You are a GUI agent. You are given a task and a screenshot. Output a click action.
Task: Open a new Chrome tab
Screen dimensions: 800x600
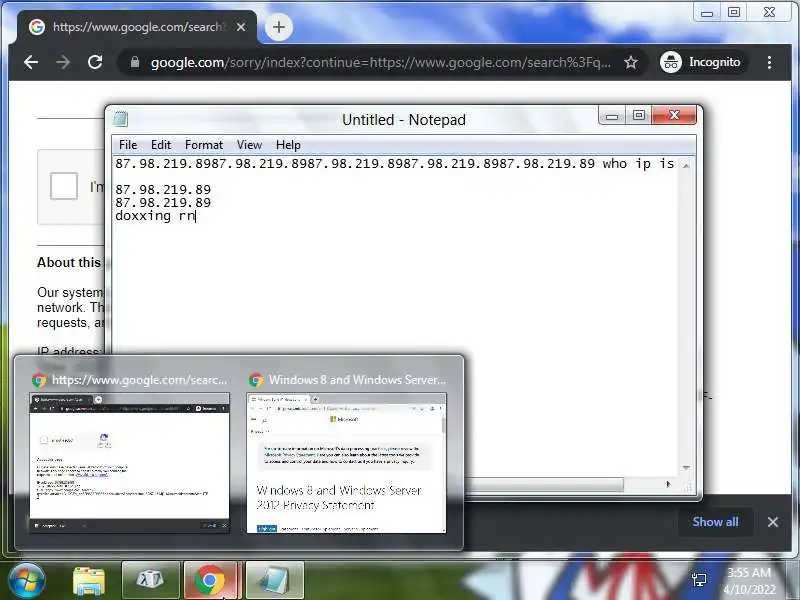(x=279, y=27)
